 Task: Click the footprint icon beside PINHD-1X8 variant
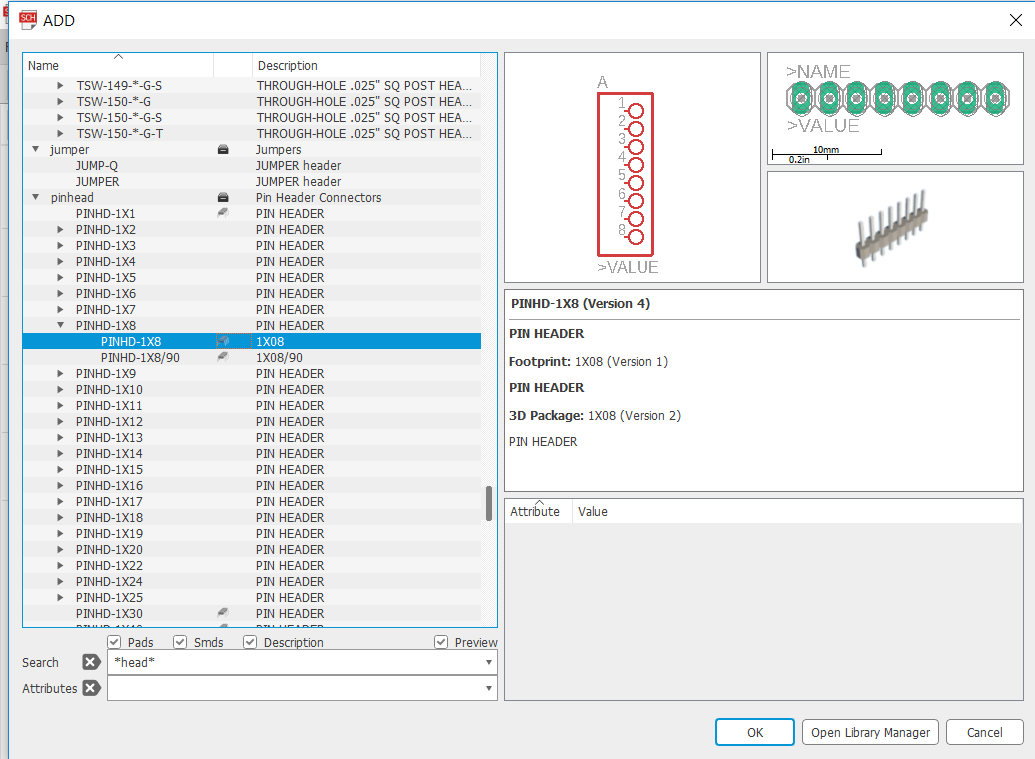[222, 341]
